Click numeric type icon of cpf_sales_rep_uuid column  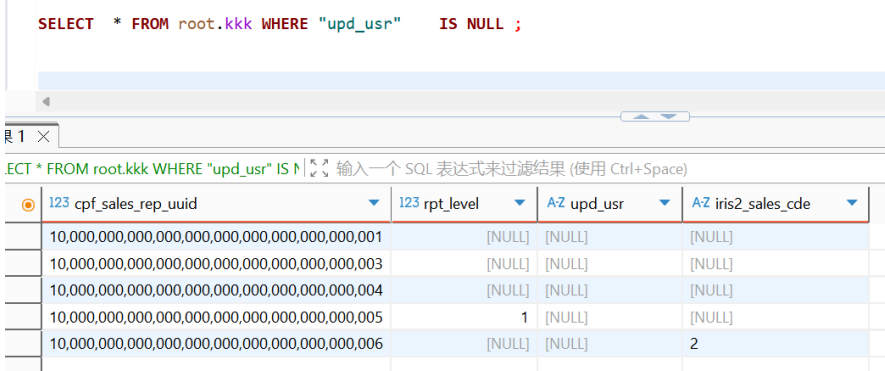59,203
